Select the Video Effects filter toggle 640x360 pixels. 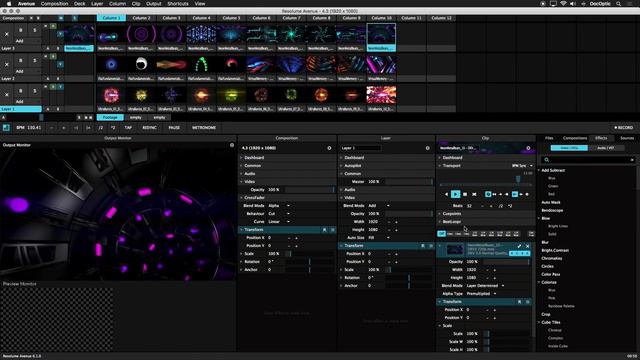[569, 148]
